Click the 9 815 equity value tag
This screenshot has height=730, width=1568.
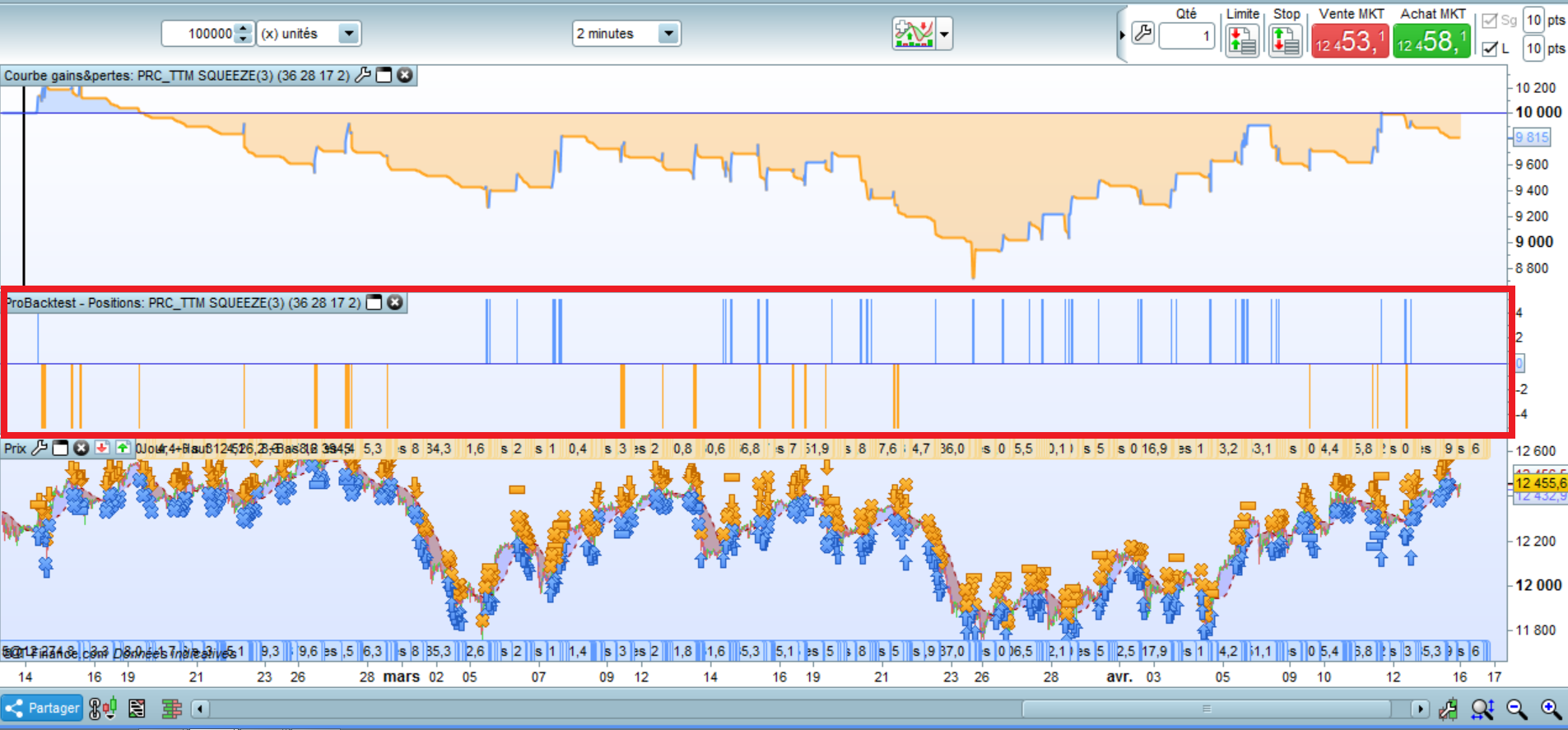1532,137
